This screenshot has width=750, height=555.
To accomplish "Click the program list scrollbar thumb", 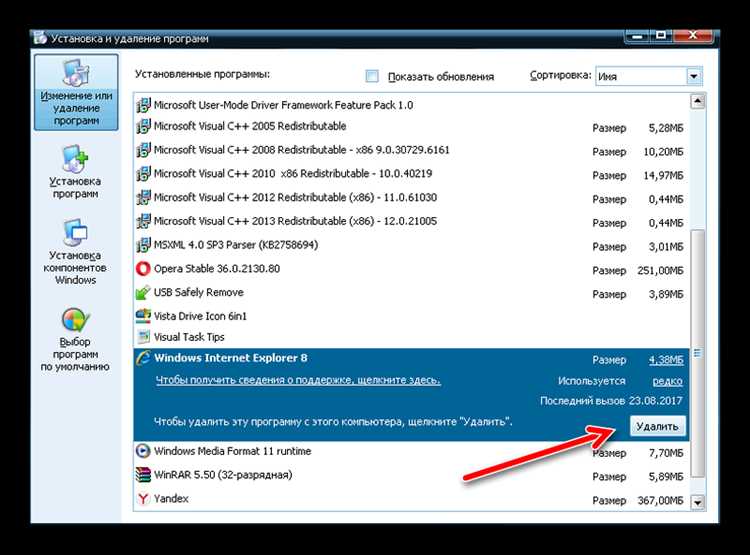I will tap(698, 354).
